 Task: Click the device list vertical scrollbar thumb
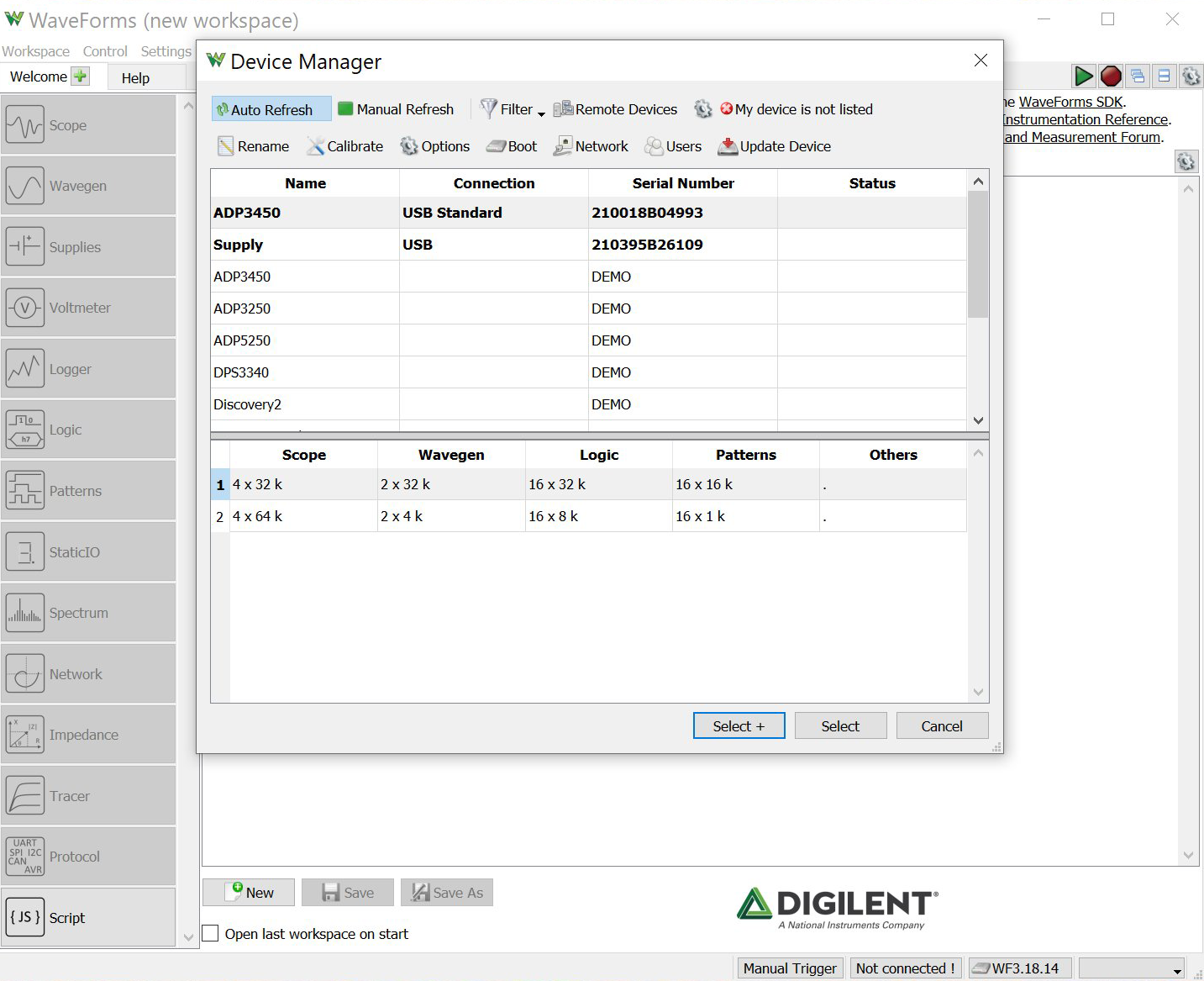(978, 255)
